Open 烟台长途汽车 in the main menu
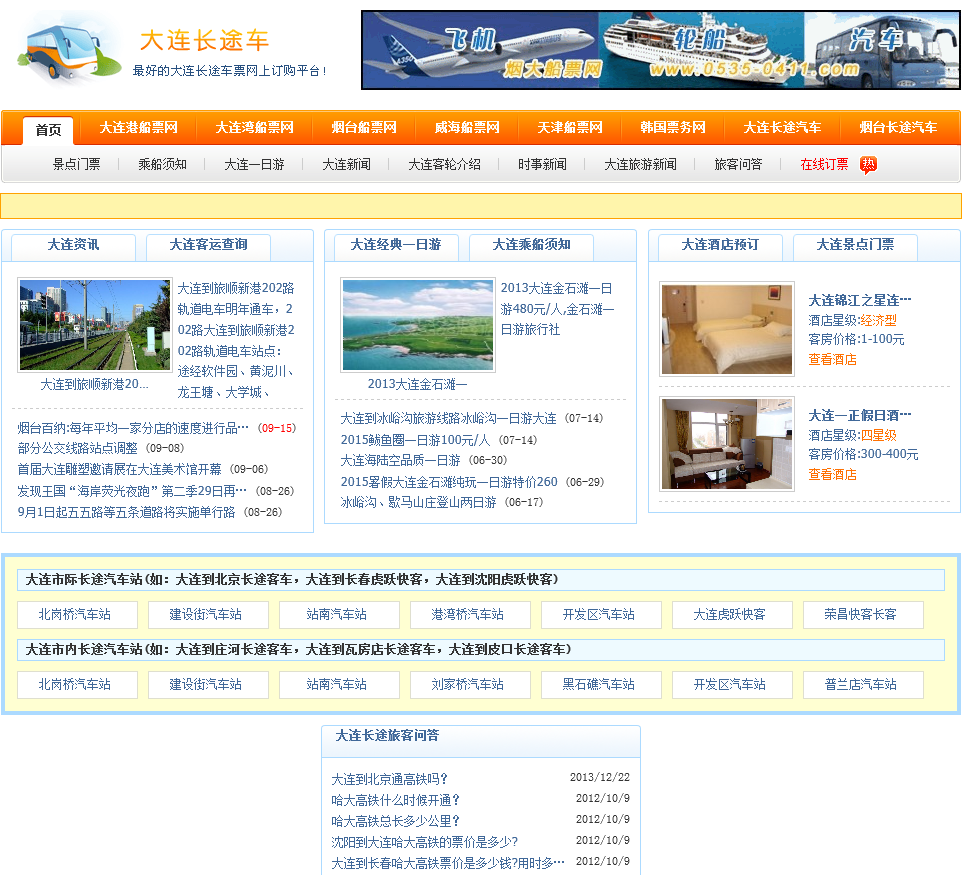The height and width of the screenshot is (875, 962). 898,128
